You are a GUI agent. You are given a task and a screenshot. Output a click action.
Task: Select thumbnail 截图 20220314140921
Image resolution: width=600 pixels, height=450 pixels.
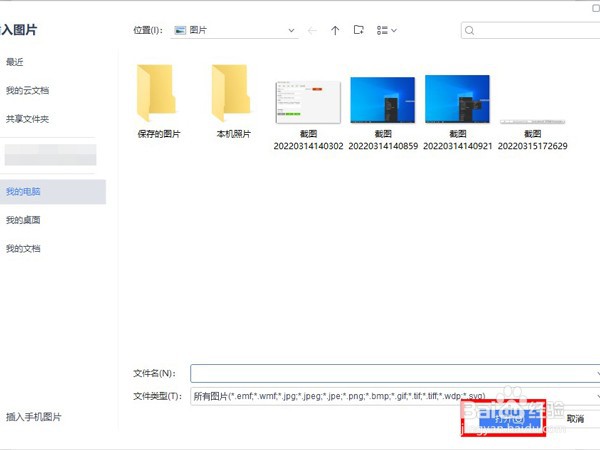click(x=457, y=99)
